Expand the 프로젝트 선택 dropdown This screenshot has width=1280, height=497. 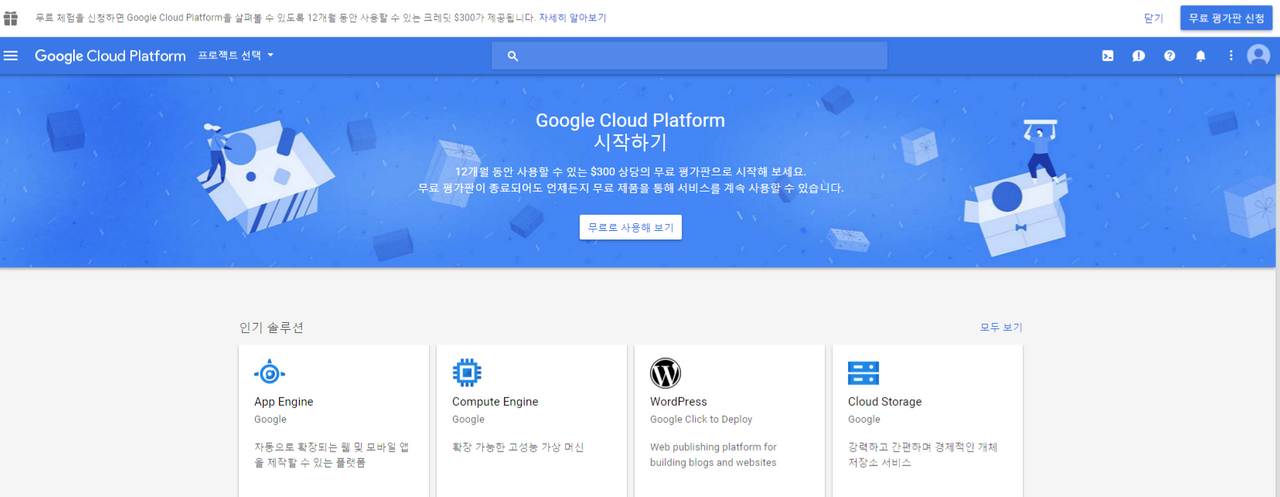point(236,56)
